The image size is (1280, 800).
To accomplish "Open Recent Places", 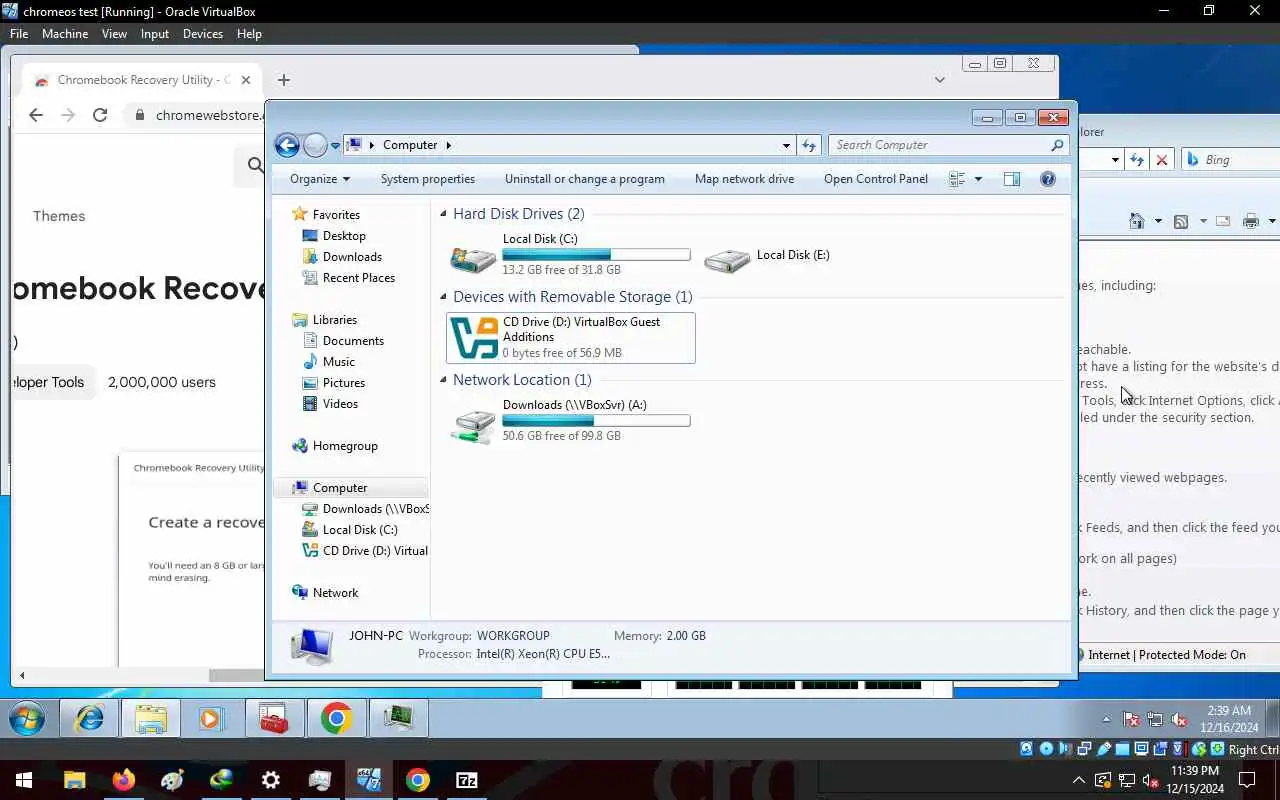I will pyautogui.click(x=358, y=278).
